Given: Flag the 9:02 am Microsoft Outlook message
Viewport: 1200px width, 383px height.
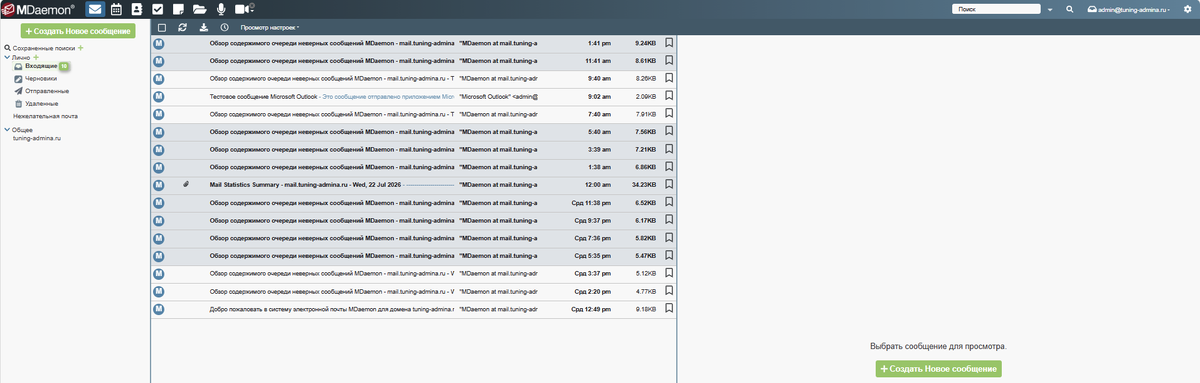Looking at the screenshot, I should (x=669, y=96).
